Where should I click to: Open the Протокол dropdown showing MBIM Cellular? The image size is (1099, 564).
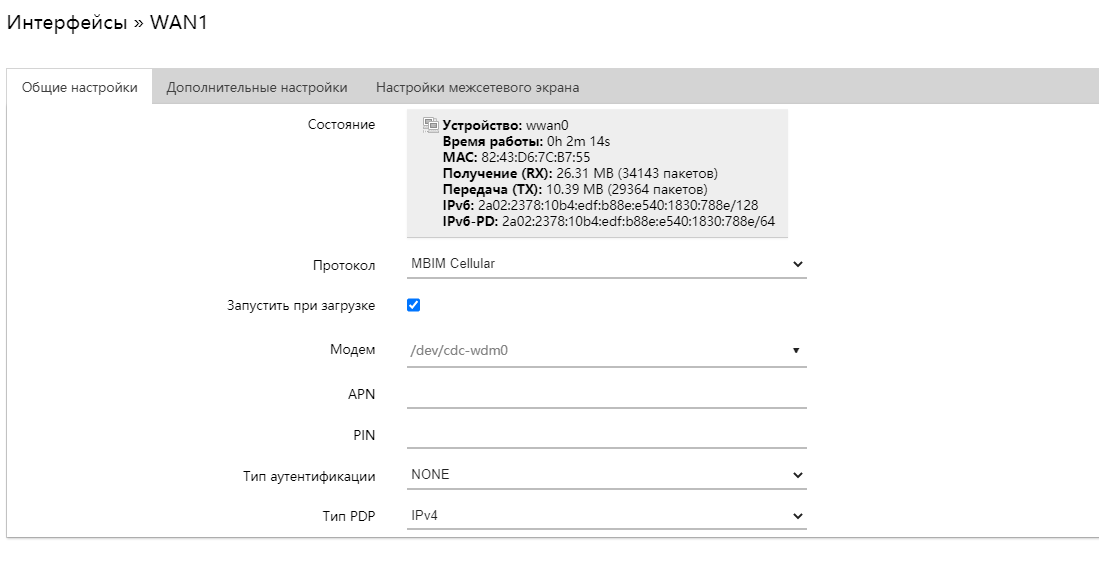(x=606, y=264)
